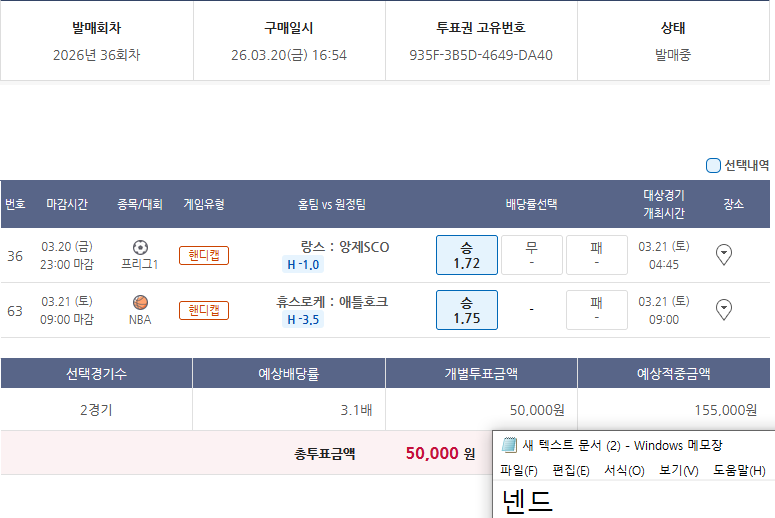
Task: Click the 핸디캡 badge for match 36
Action: (x=204, y=256)
